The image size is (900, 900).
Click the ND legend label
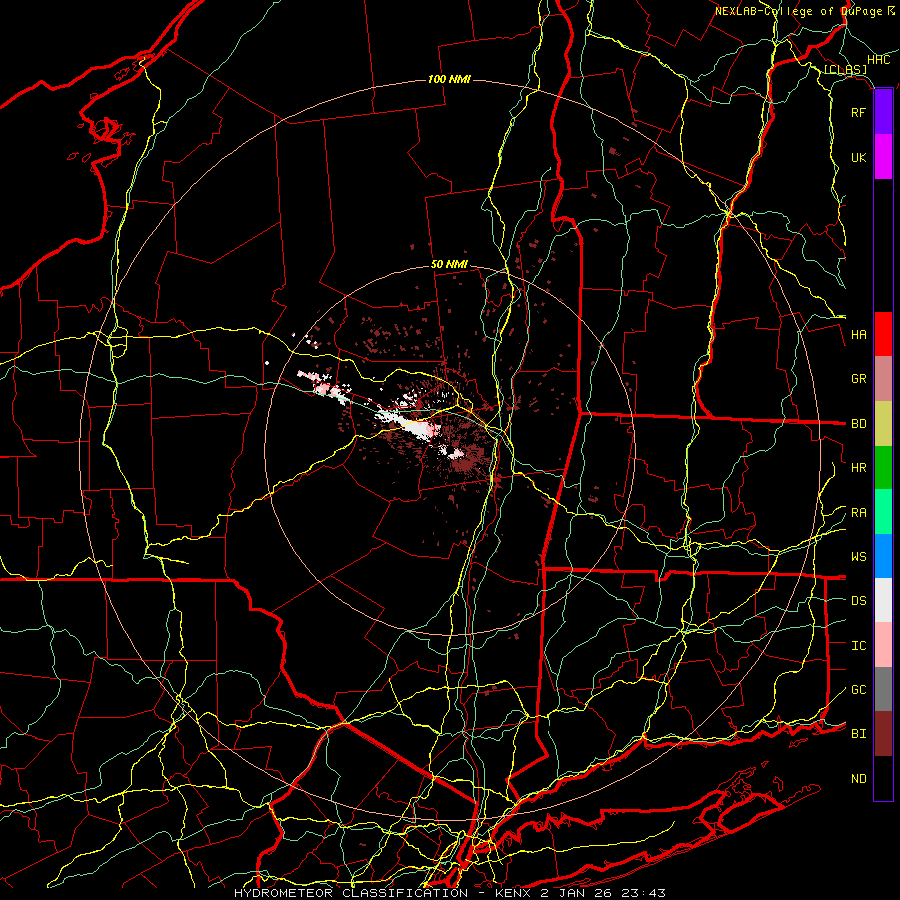(x=859, y=778)
